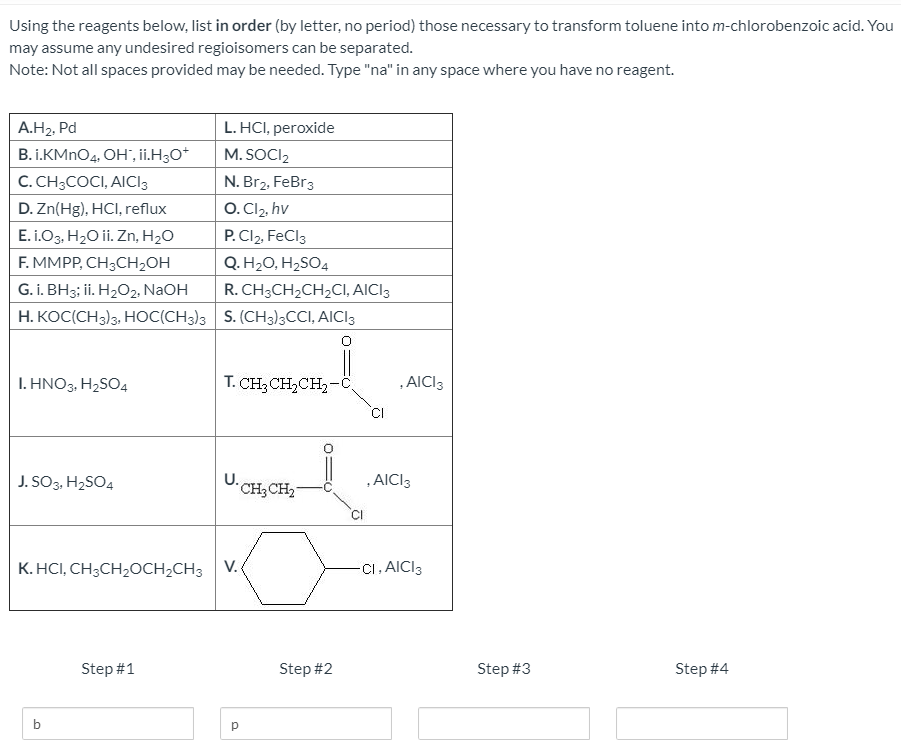Image resolution: width=901 pixels, height=749 pixels.
Task: Click the Step #1 answer field containing 'b'
Action: coord(106,723)
